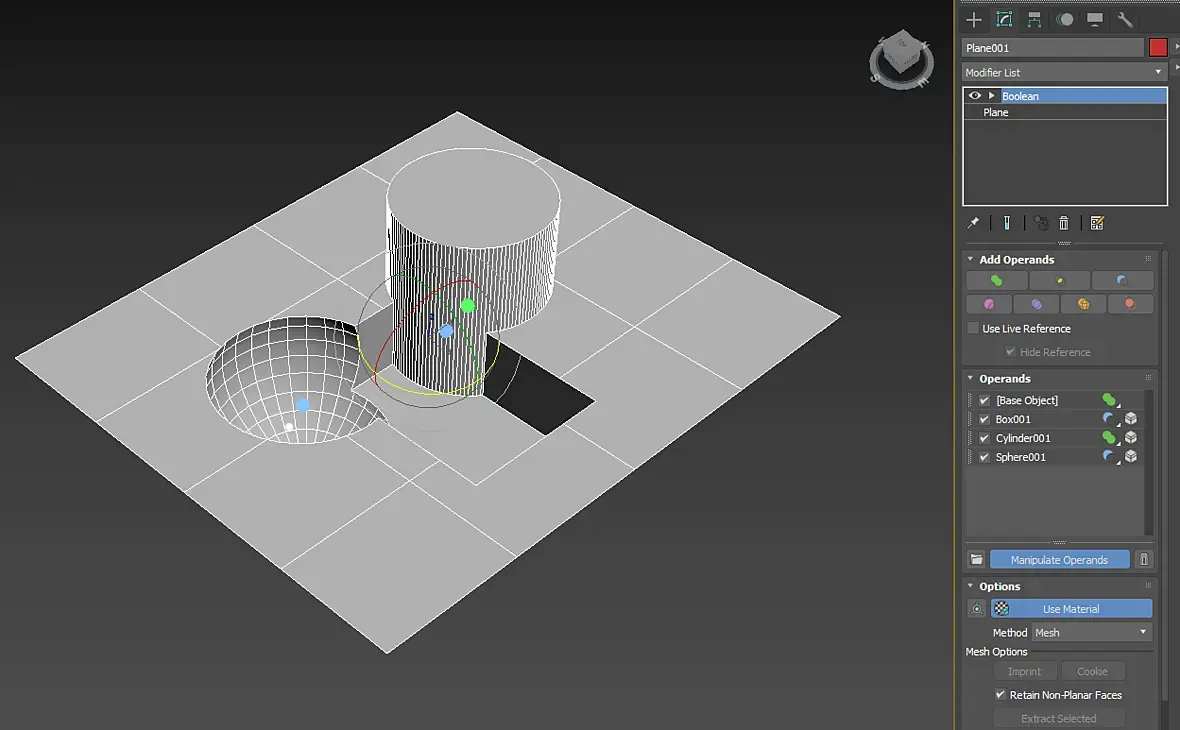The image size is (1180, 730).
Task: Click the icon left of Use Material
Action: tap(976, 608)
